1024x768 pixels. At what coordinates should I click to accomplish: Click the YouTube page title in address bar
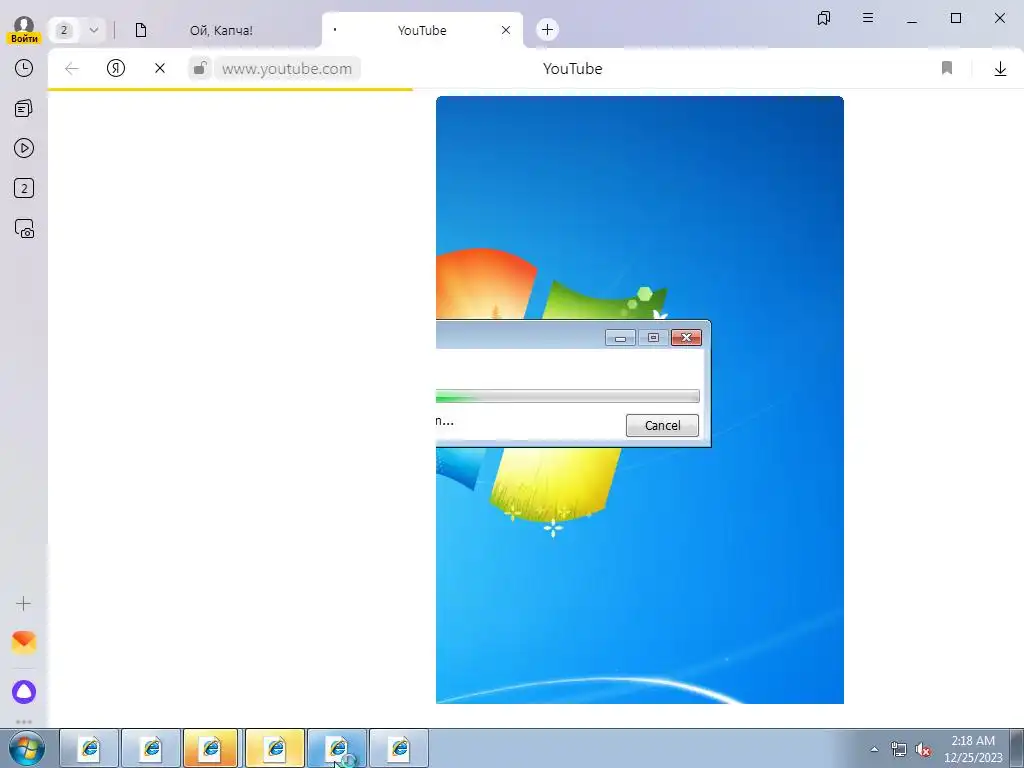572,69
